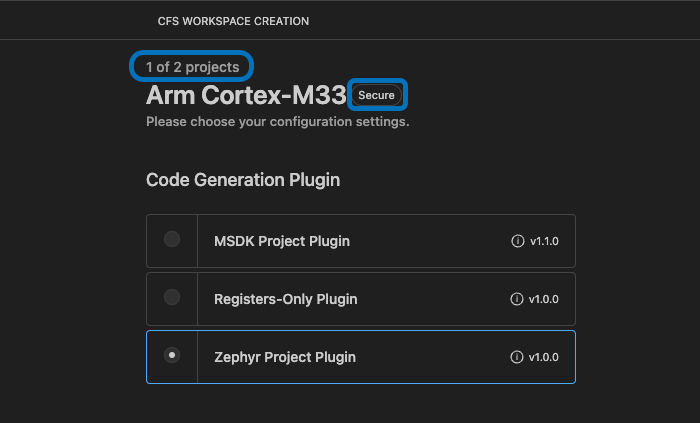Screen dimensions: 700x423
Task: Show info for the Zephyr Project Plugin
Action: point(517,357)
